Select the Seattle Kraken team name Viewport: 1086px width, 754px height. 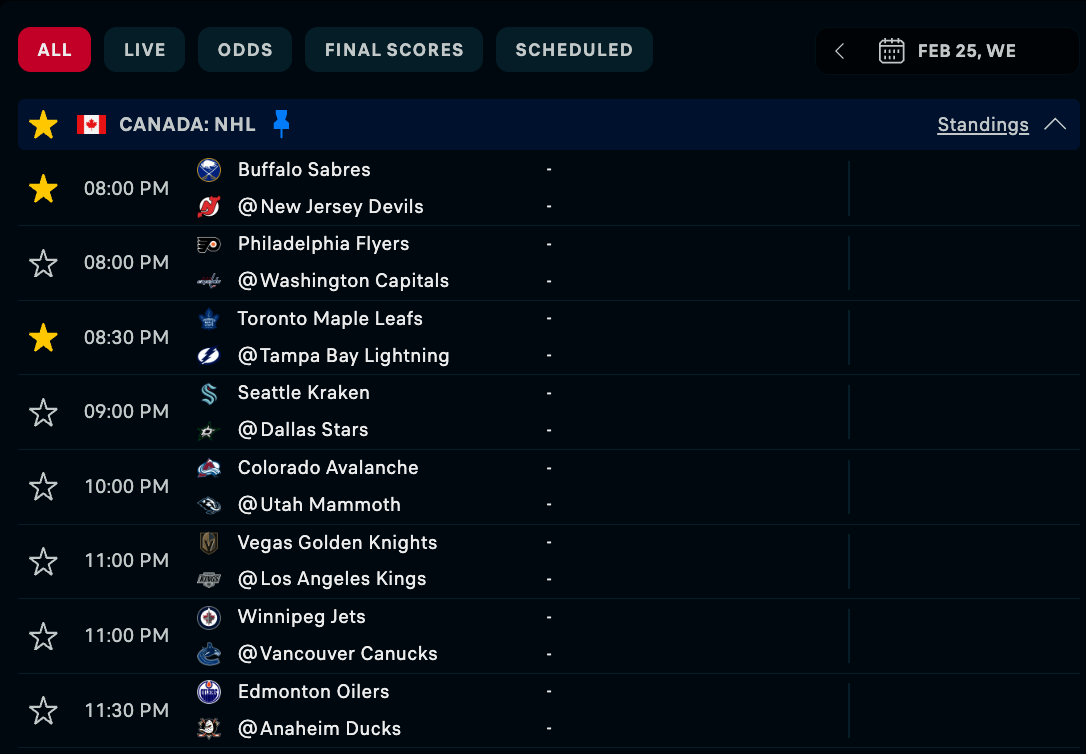click(303, 393)
